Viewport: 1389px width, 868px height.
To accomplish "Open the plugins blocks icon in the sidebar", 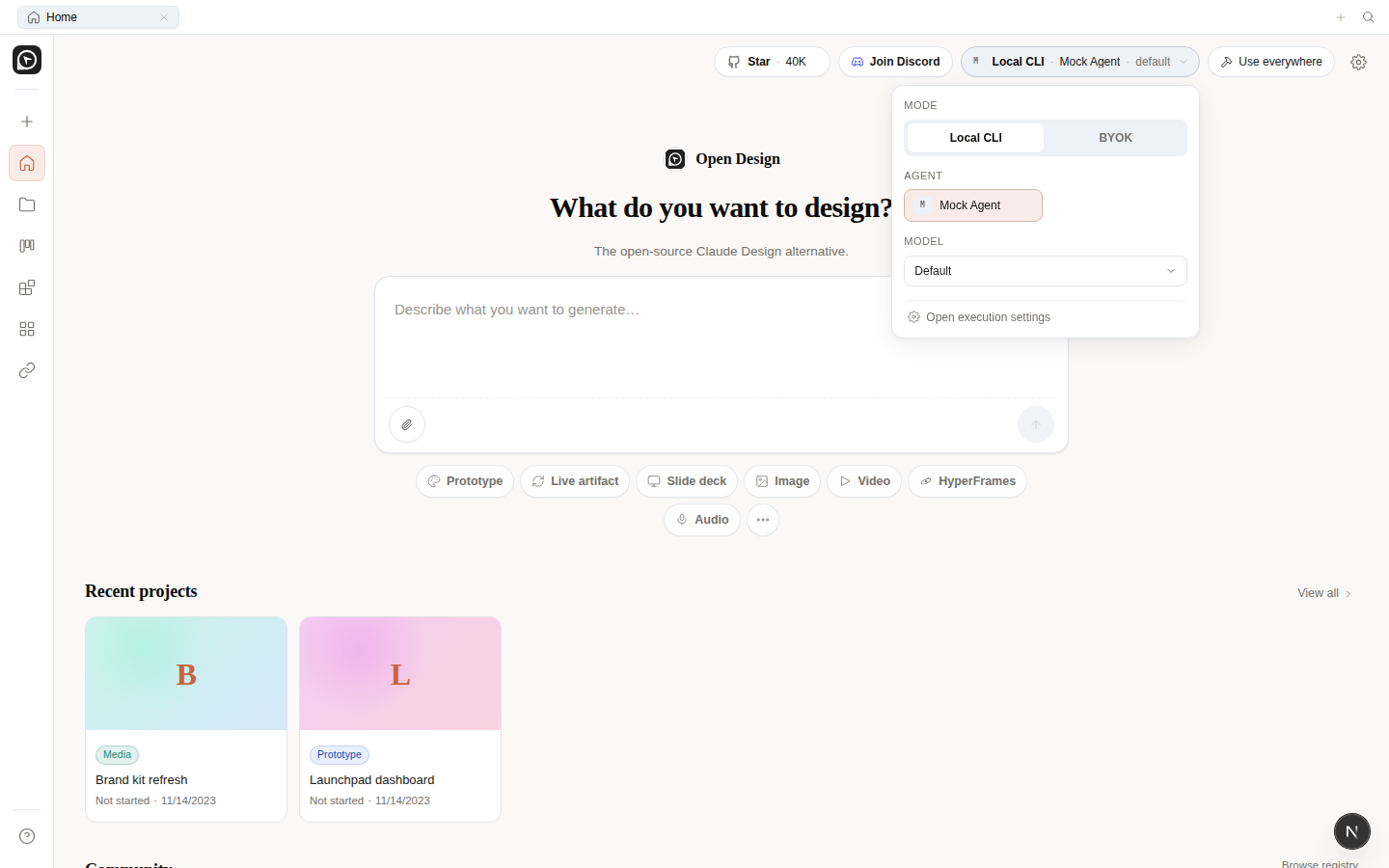I will (27, 287).
